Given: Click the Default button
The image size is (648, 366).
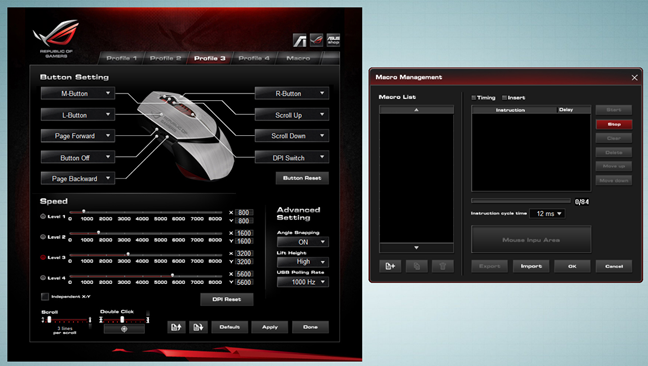Looking at the screenshot, I should [229, 327].
